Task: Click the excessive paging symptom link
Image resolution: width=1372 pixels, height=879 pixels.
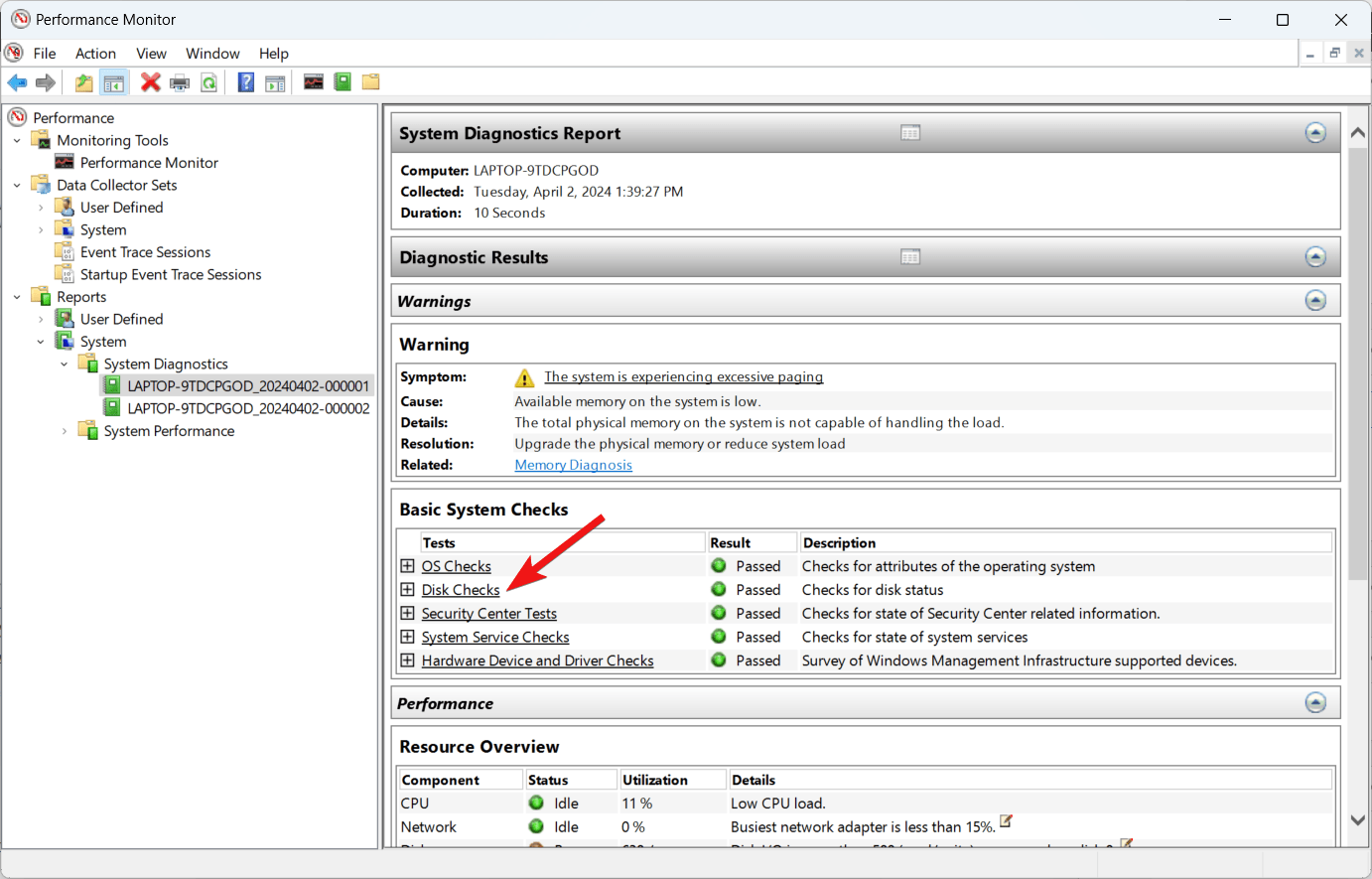Action: coord(683,377)
